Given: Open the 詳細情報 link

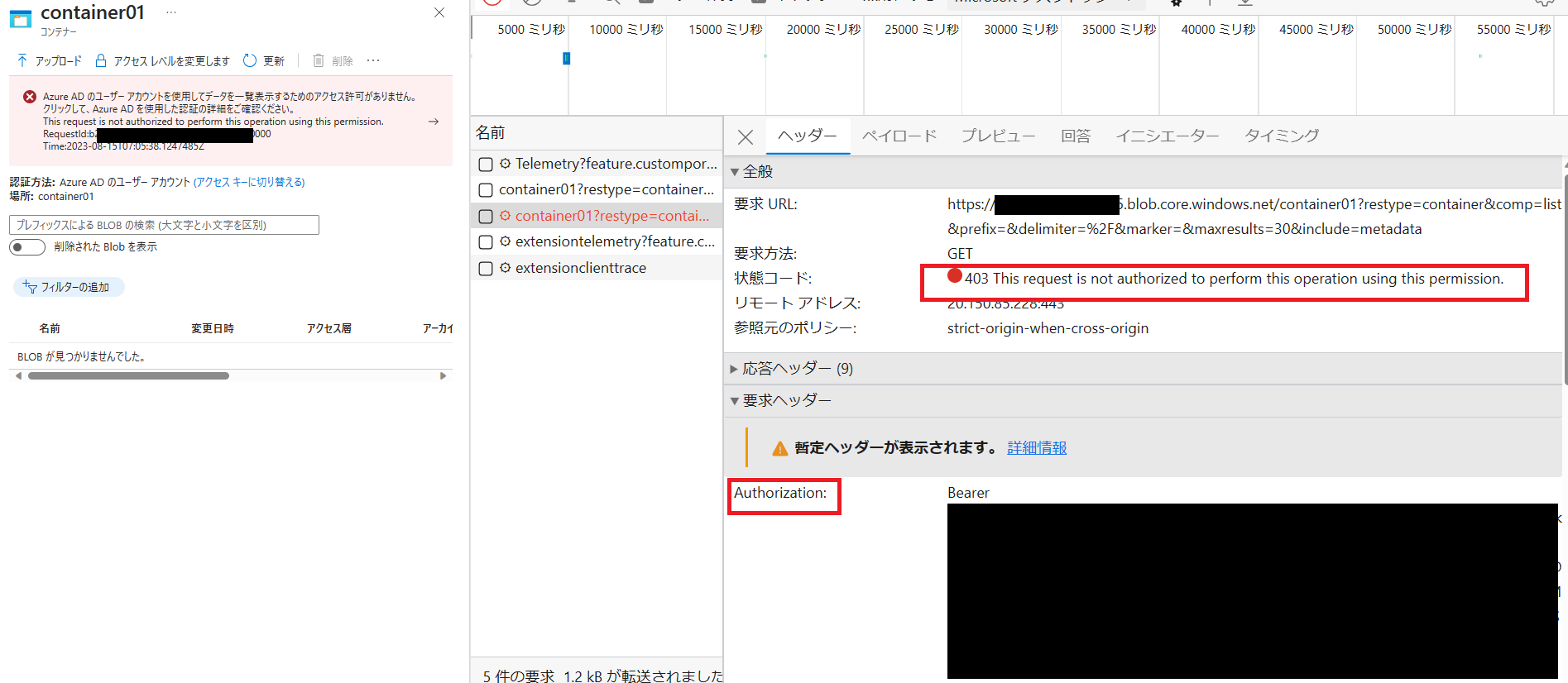Looking at the screenshot, I should pyautogui.click(x=1037, y=448).
